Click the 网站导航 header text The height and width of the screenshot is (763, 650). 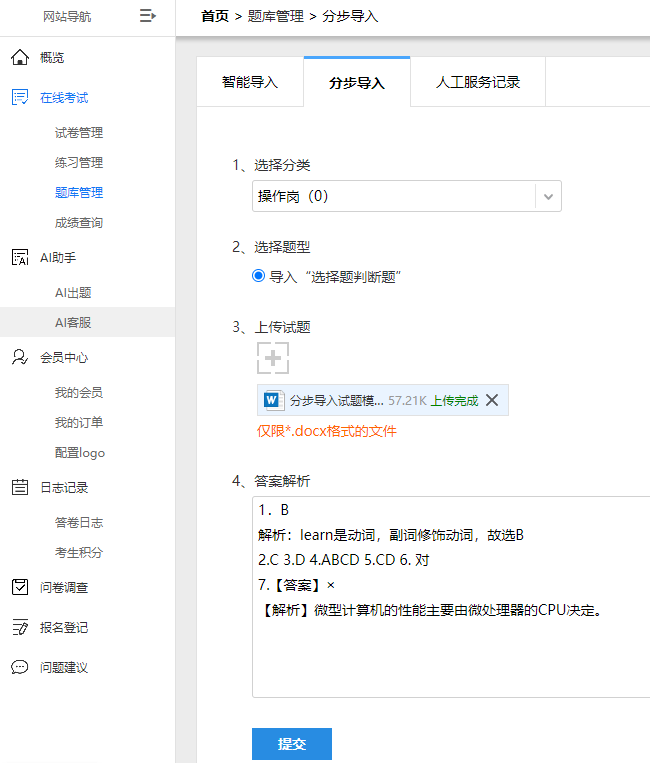(x=67, y=17)
